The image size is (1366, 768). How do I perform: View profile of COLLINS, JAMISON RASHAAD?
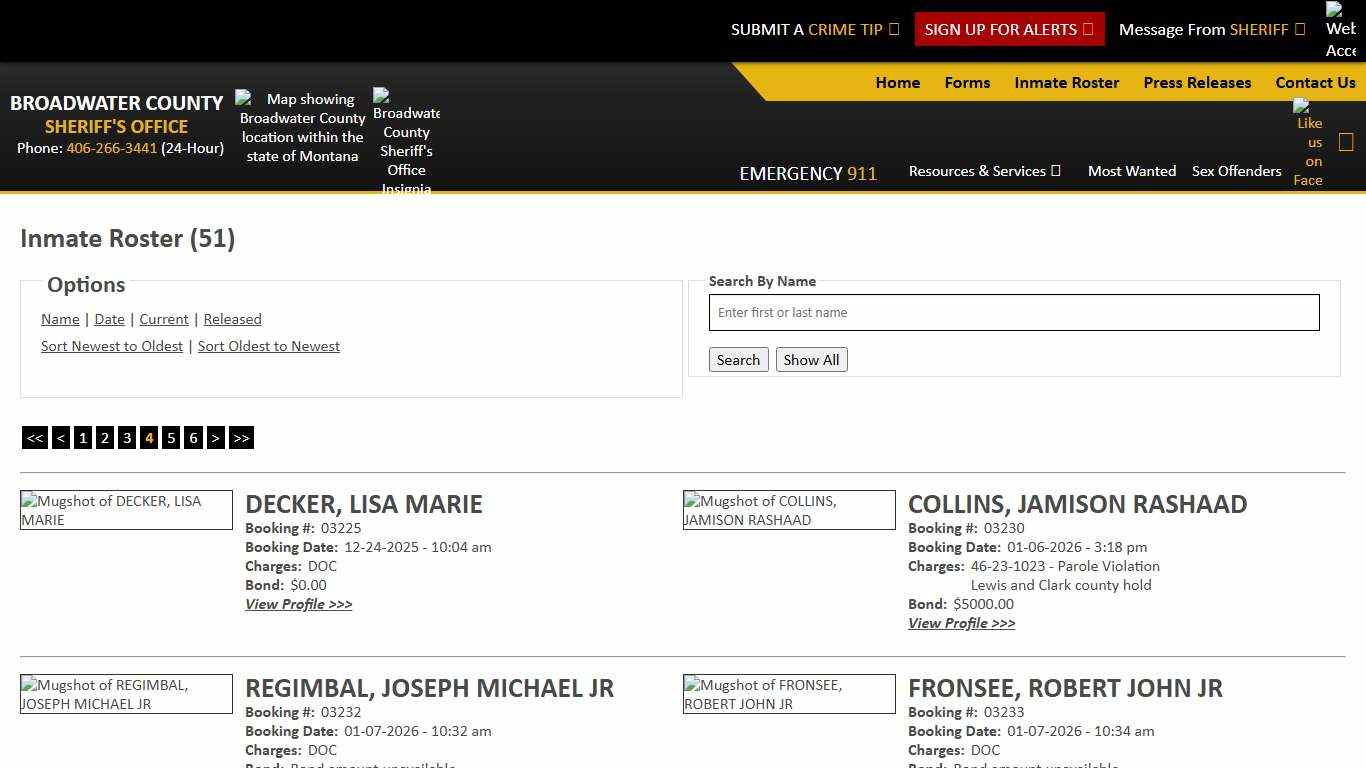tap(961, 623)
